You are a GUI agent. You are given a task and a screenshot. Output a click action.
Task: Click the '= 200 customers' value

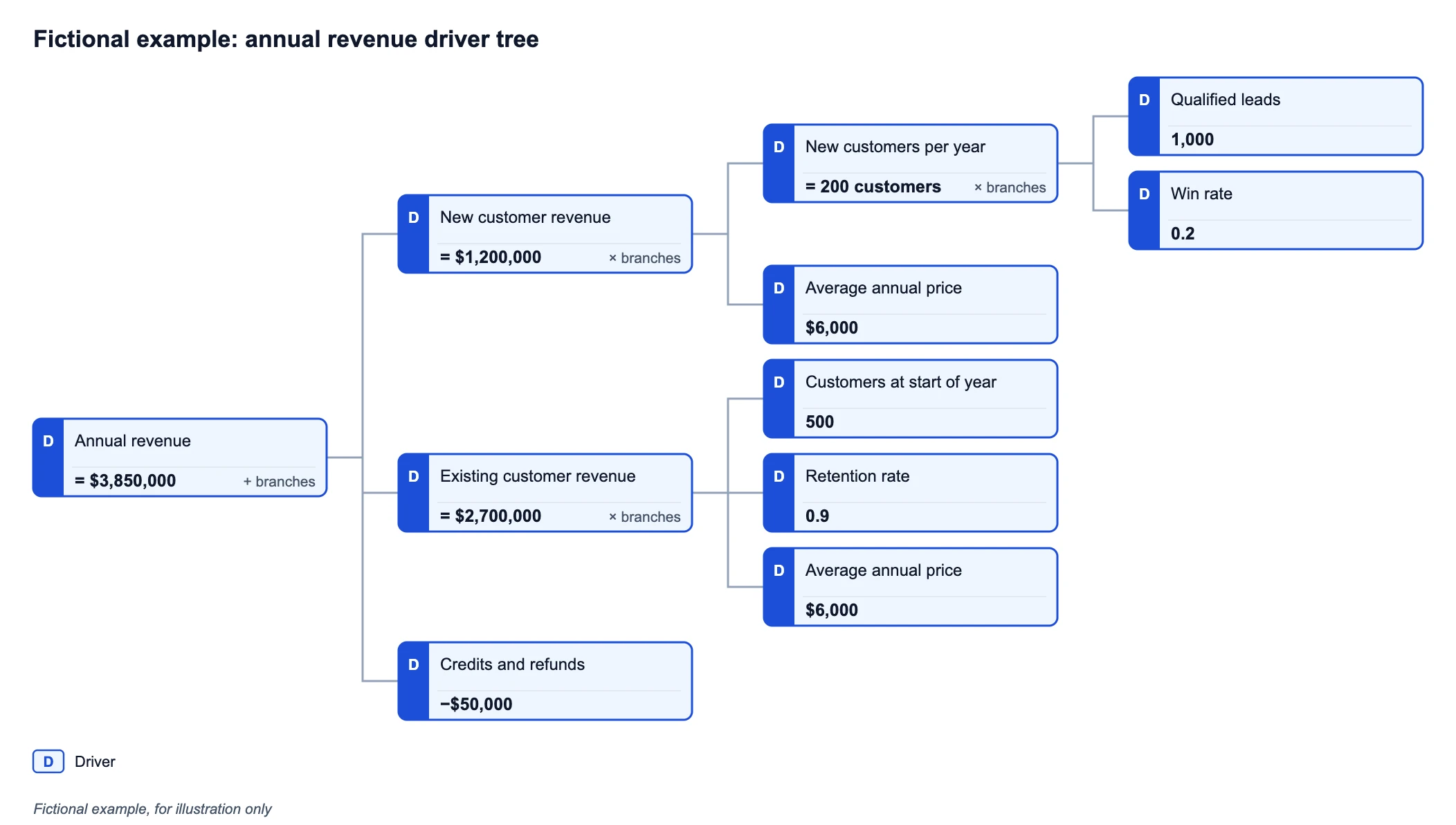tap(873, 187)
